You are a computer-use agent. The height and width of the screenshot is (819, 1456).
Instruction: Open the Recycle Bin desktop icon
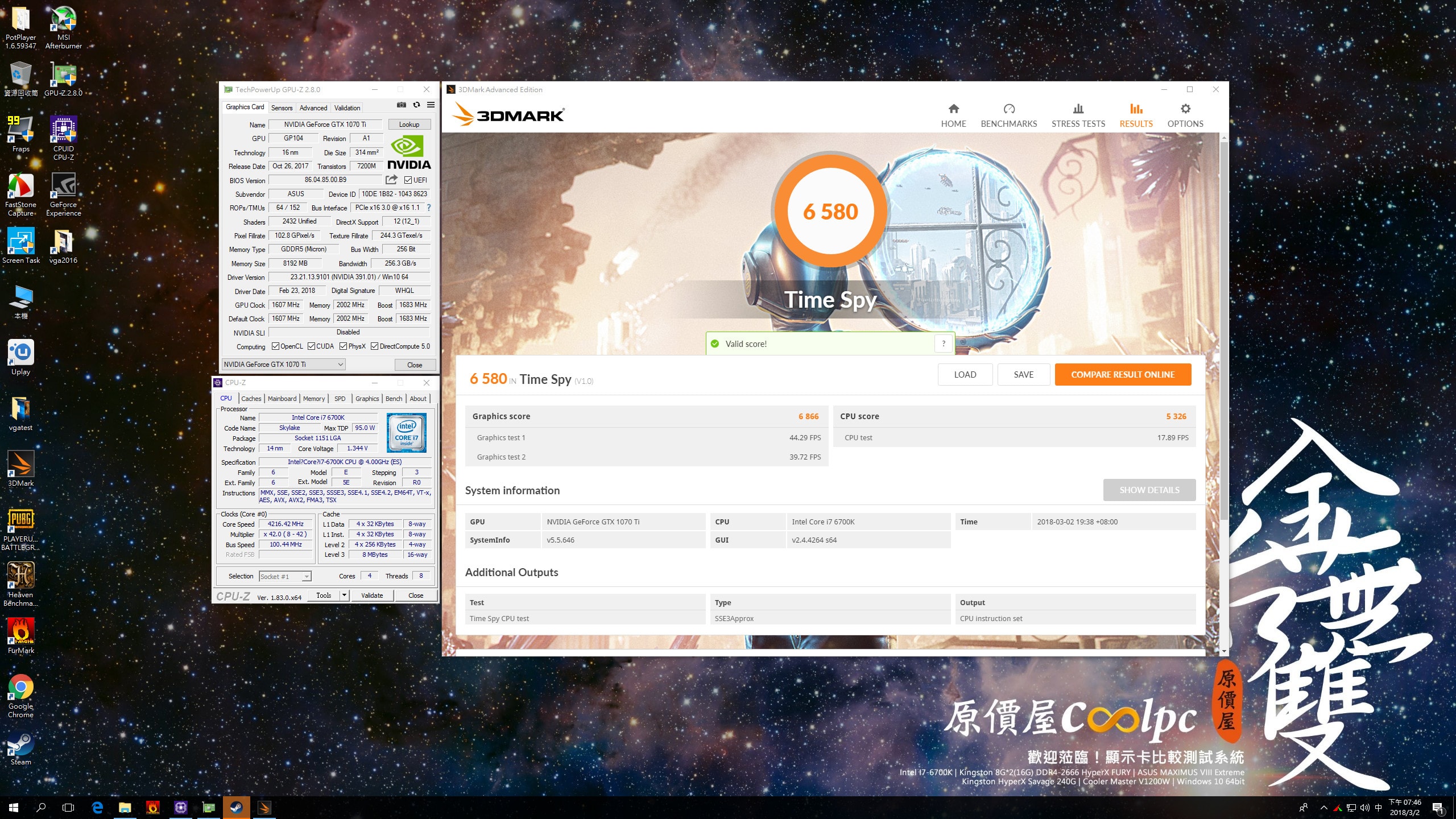(21, 78)
